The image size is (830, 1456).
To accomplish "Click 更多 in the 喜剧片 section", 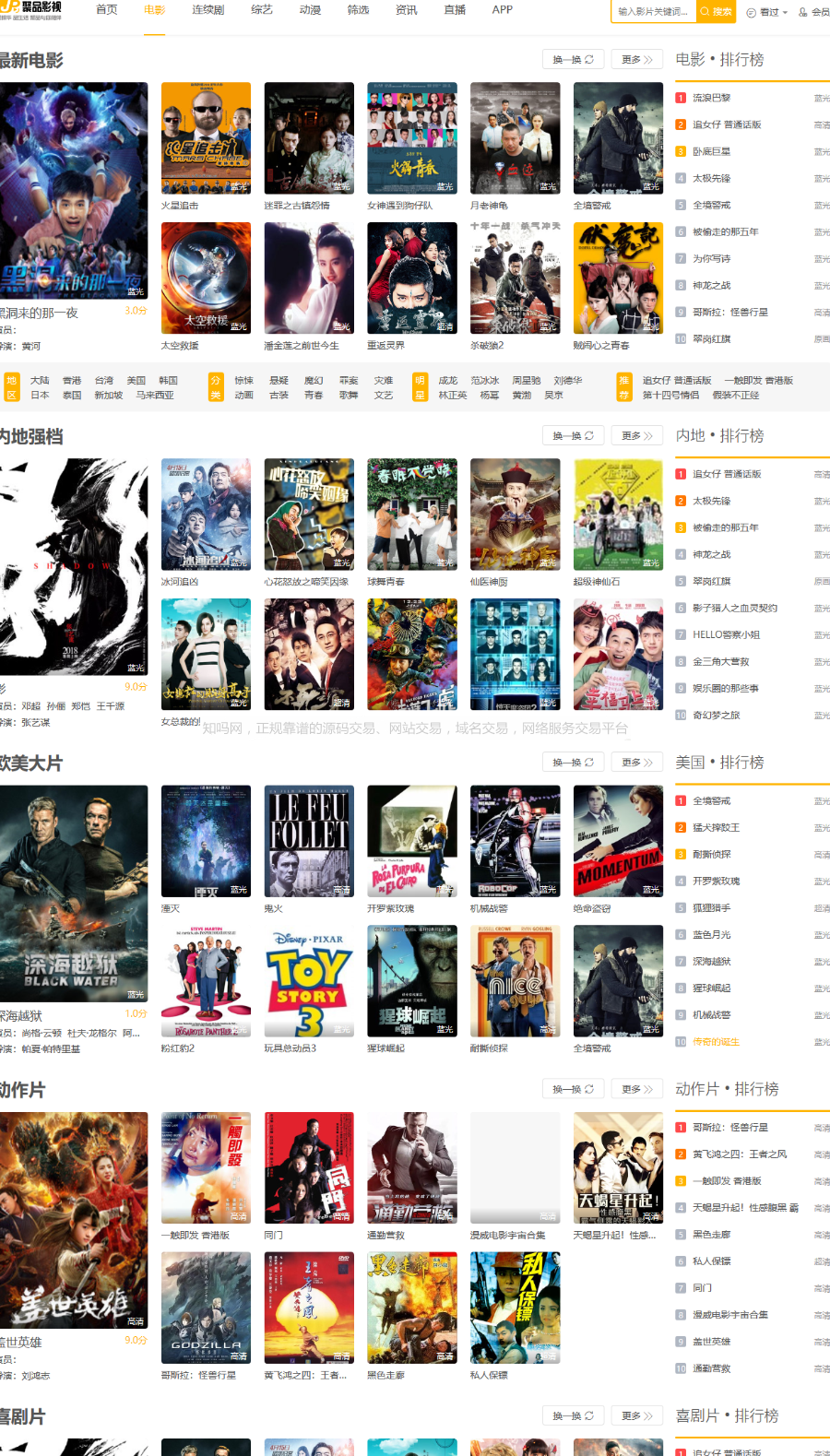I will (x=637, y=1415).
